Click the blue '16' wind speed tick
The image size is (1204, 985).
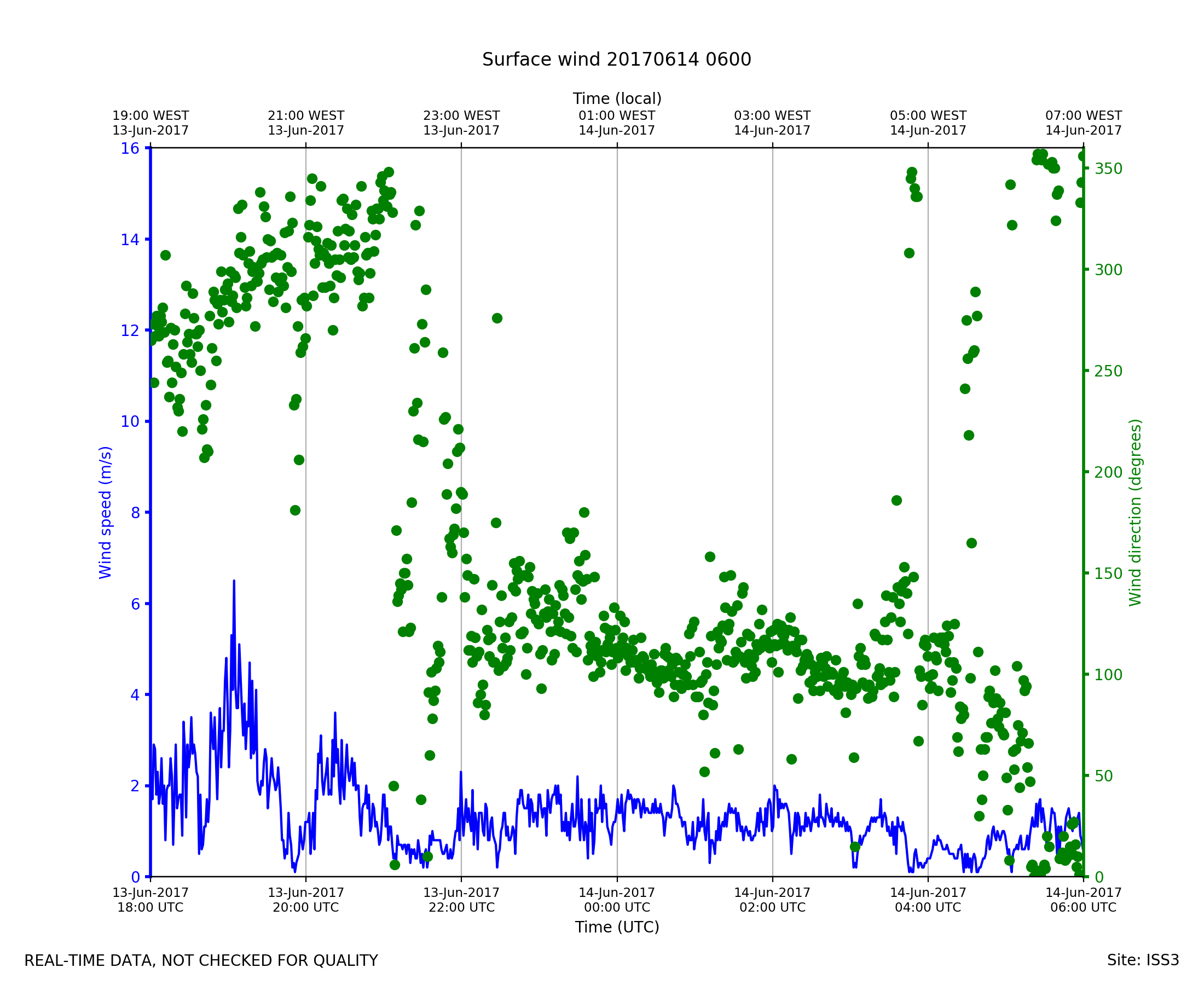(x=129, y=149)
